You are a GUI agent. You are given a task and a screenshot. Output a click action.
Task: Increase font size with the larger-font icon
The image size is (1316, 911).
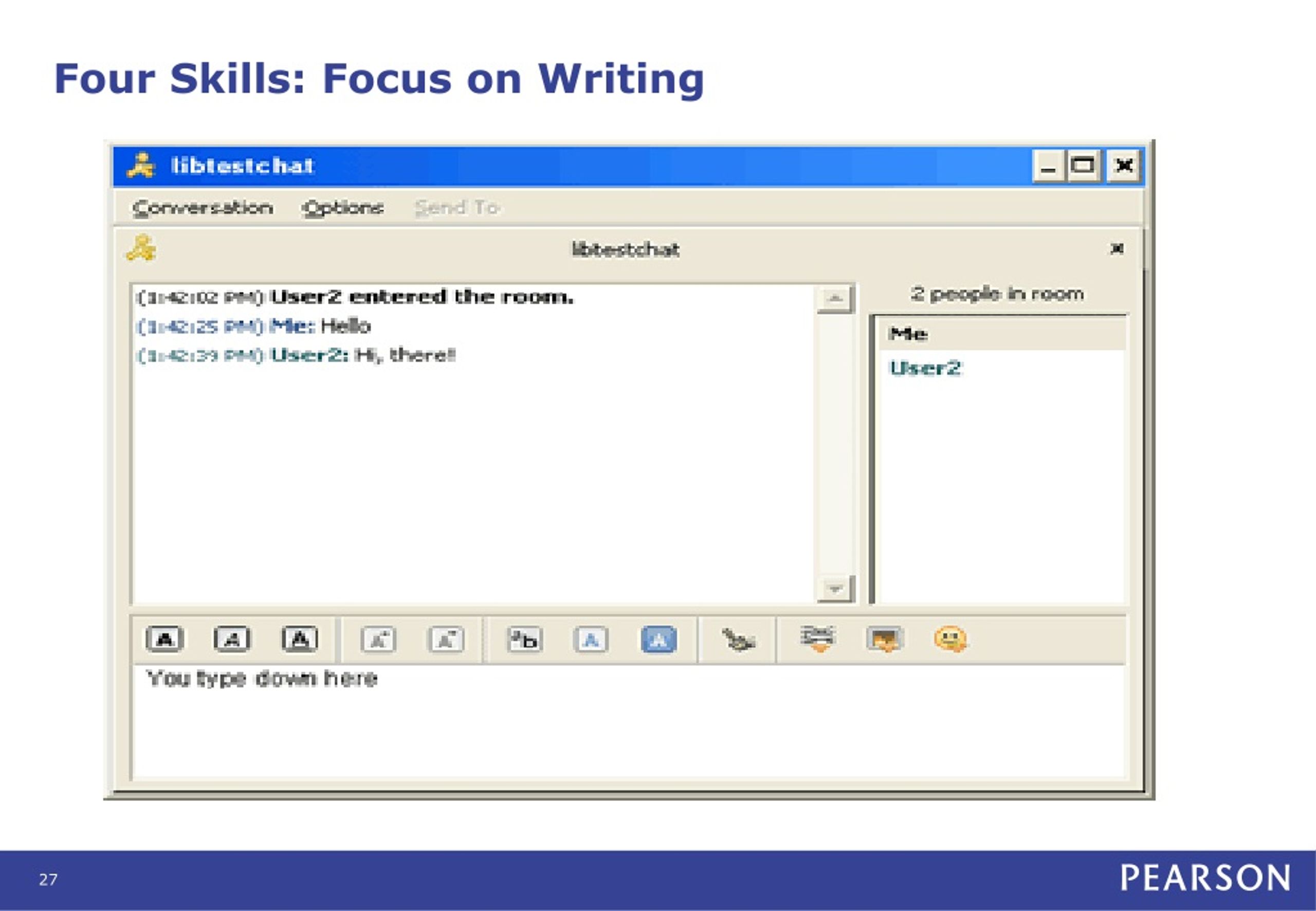[x=378, y=640]
